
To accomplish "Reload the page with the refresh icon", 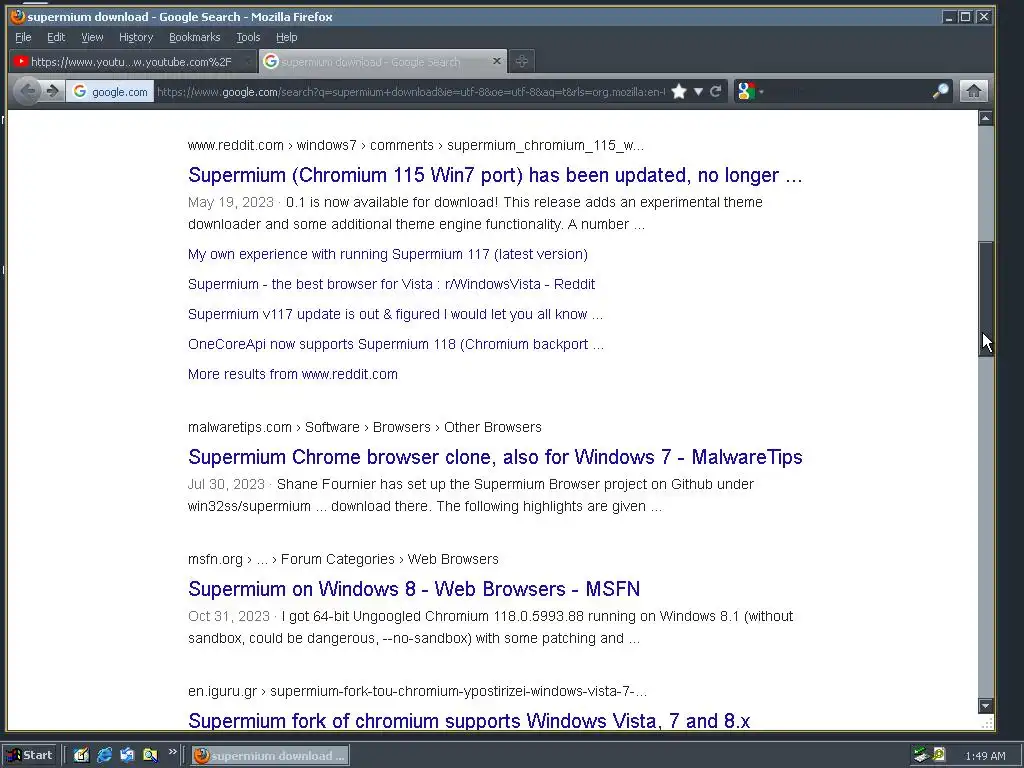I will (x=716, y=91).
